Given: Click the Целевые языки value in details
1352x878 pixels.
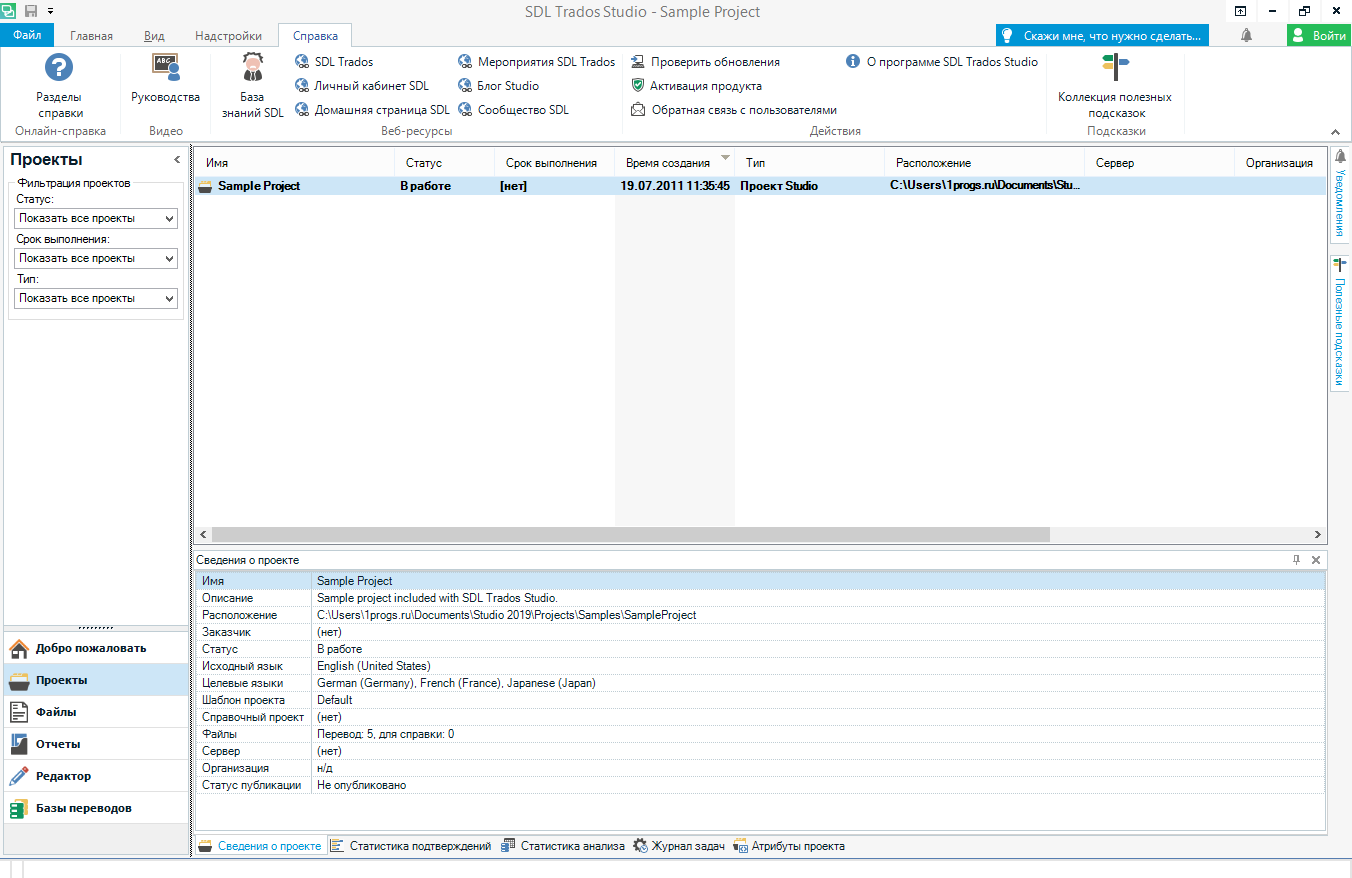Looking at the screenshot, I should pyautogui.click(x=456, y=683).
